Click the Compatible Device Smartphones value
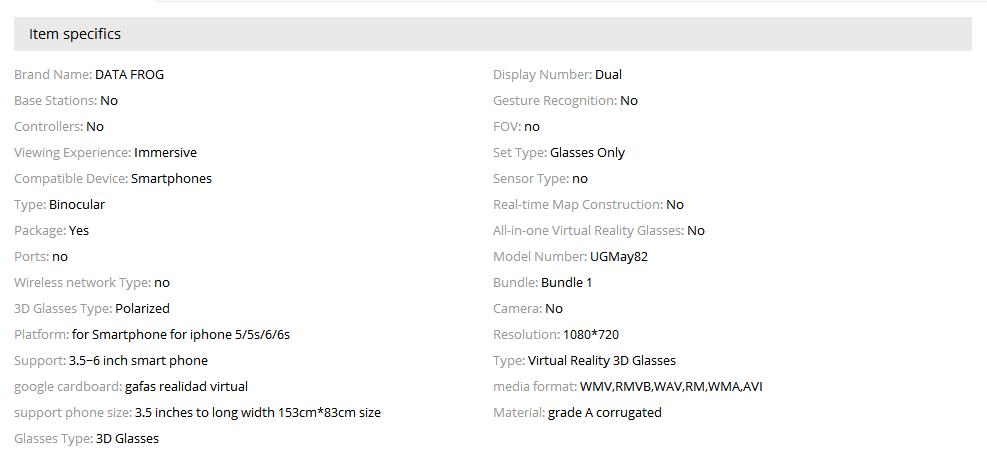987x464 pixels. point(171,178)
